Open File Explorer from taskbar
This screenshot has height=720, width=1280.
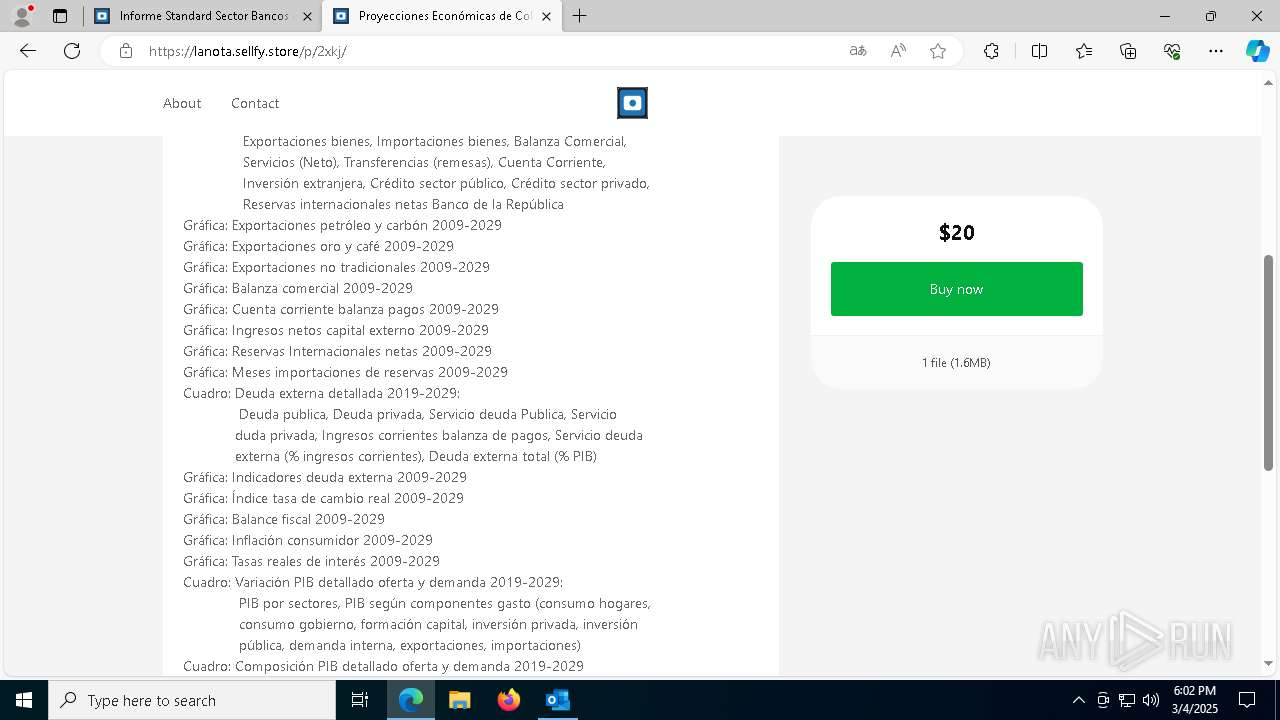point(459,700)
